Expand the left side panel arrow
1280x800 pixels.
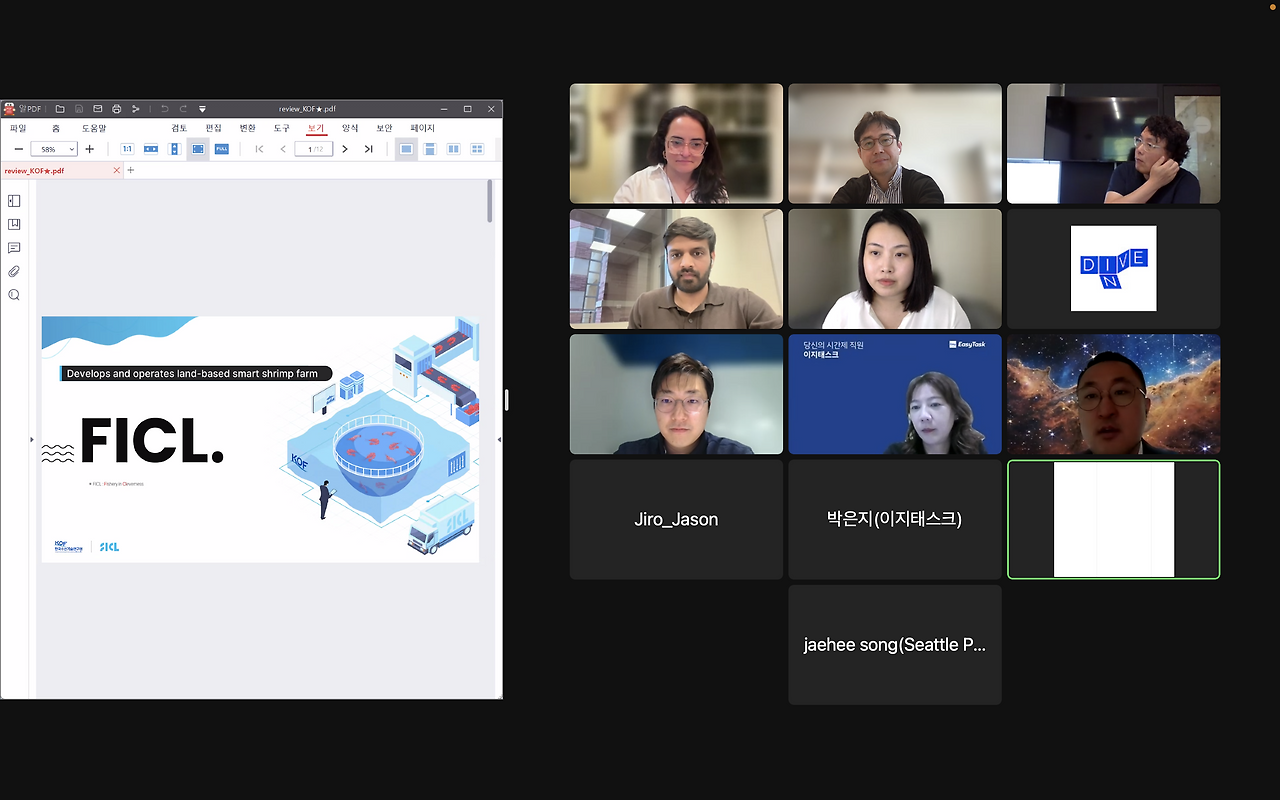[31, 439]
